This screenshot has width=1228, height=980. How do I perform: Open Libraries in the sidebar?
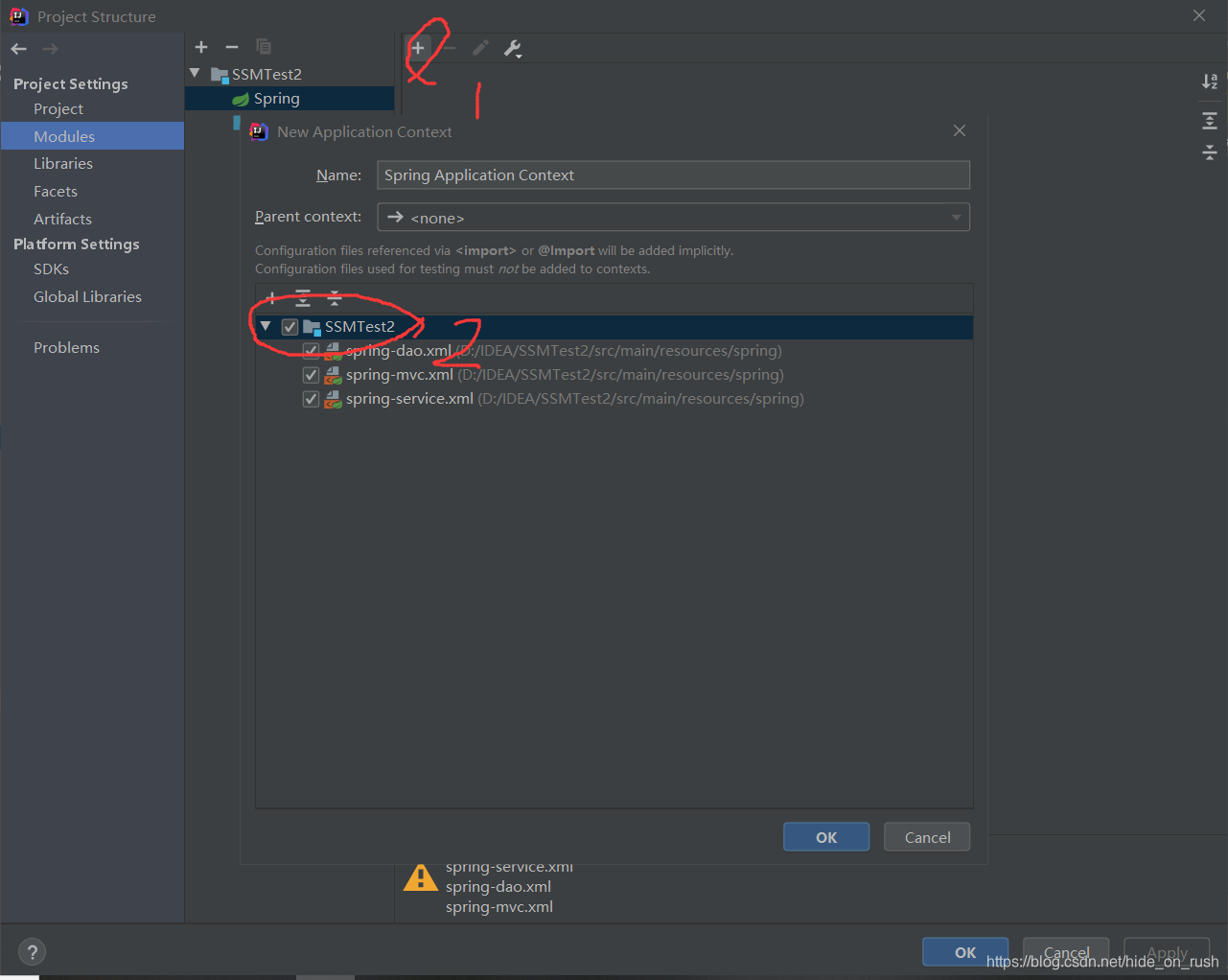[x=63, y=164]
